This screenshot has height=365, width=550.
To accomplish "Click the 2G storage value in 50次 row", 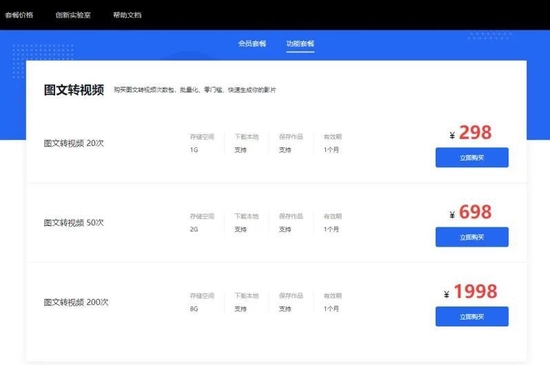I will coord(194,229).
